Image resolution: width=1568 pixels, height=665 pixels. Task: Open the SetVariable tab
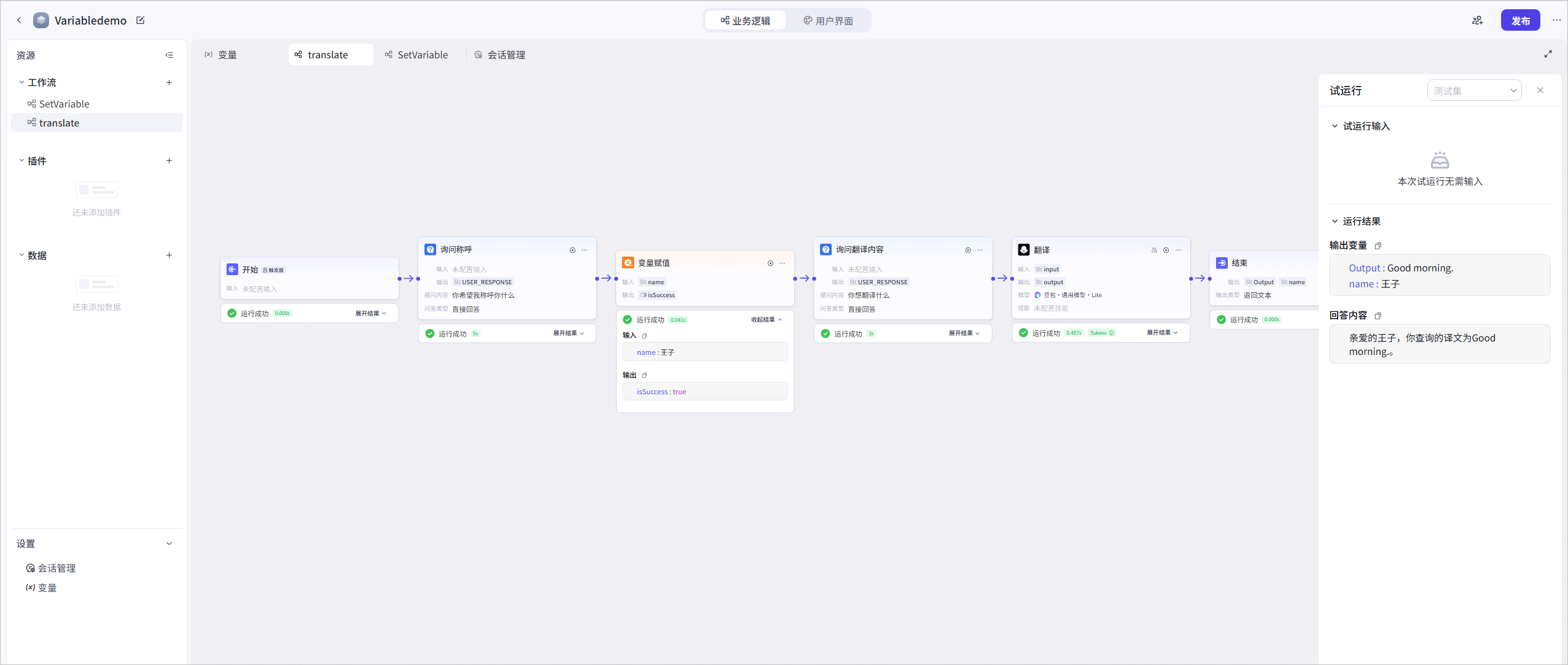pyautogui.click(x=416, y=55)
